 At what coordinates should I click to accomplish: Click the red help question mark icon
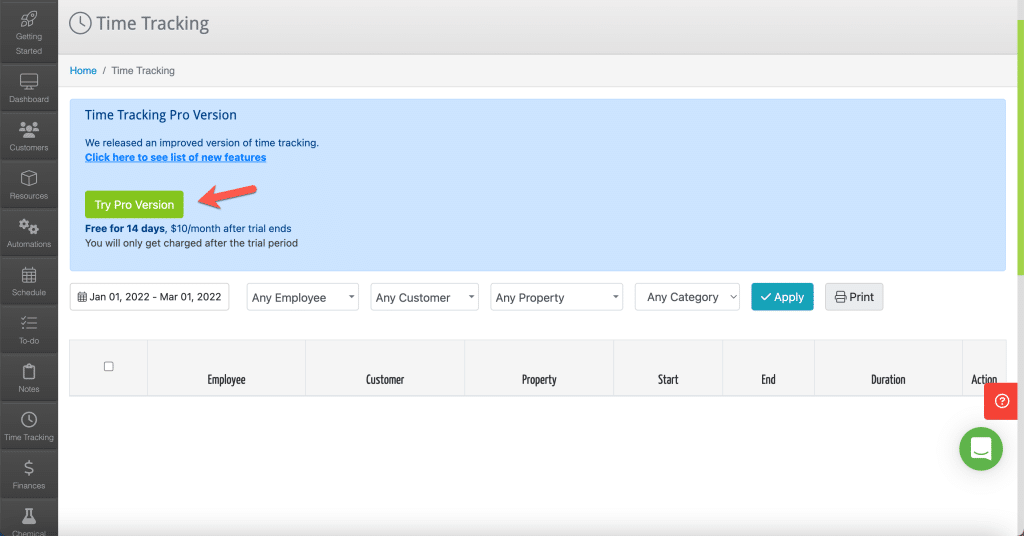(x=1001, y=401)
